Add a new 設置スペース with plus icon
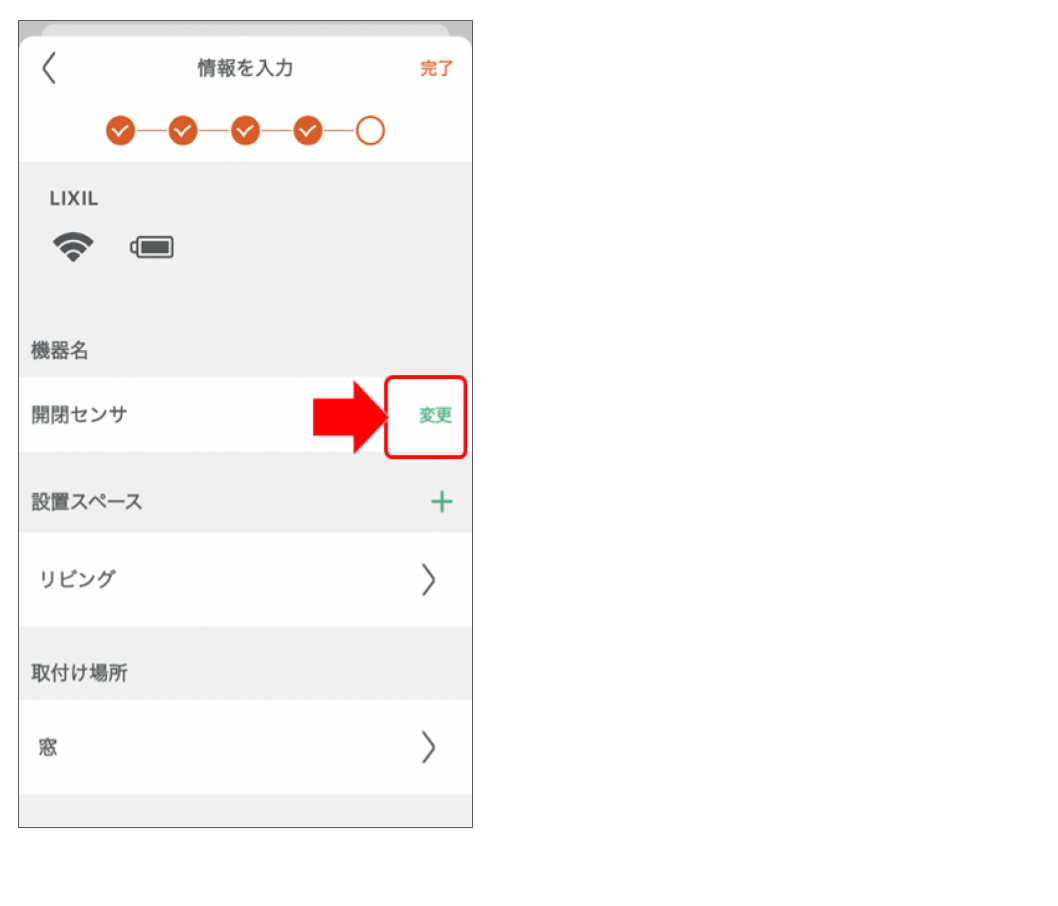The height and width of the screenshot is (906, 1058). point(442,501)
